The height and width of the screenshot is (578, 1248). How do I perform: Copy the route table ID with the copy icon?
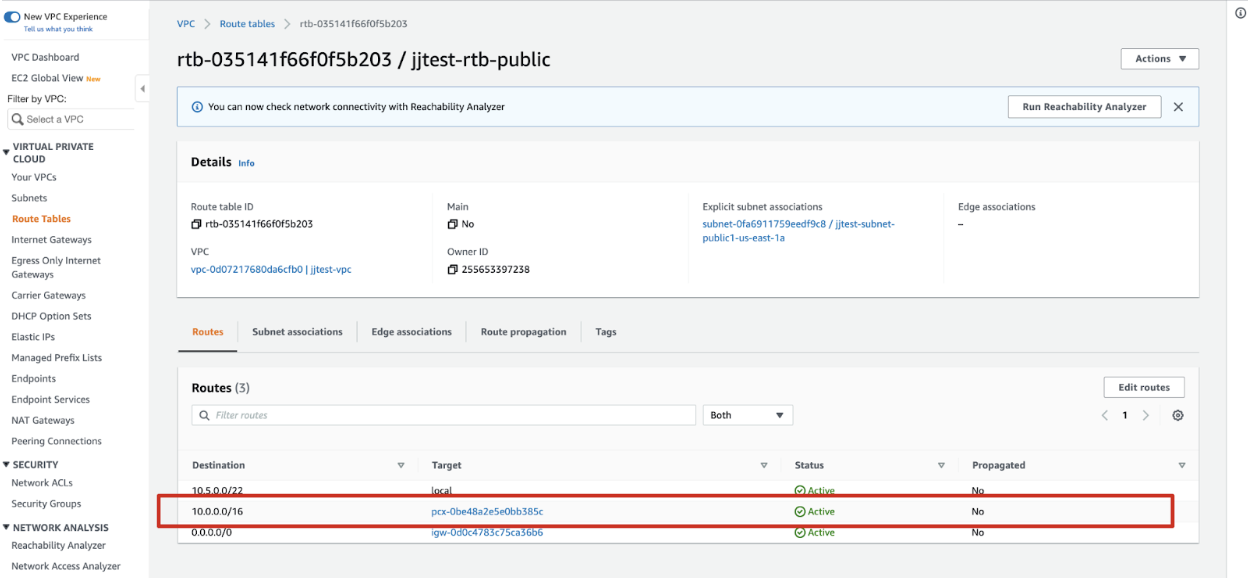pos(196,224)
